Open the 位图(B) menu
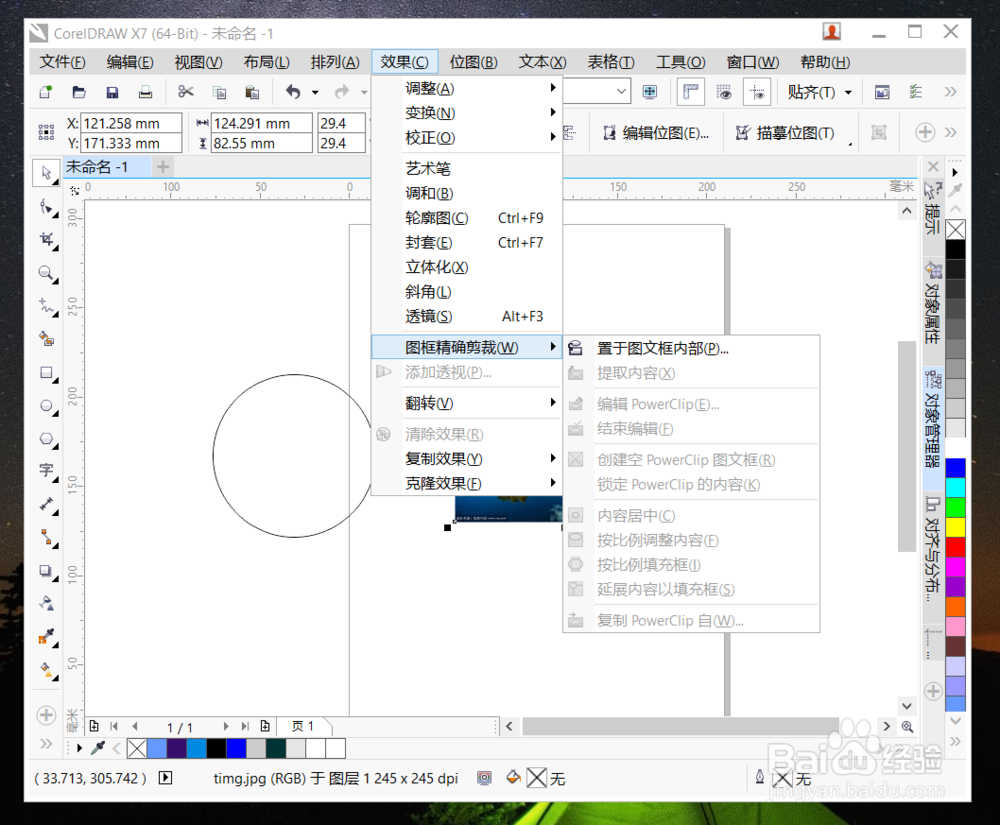Viewport: 1000px width, 825px height. click(x=473, y=61)
